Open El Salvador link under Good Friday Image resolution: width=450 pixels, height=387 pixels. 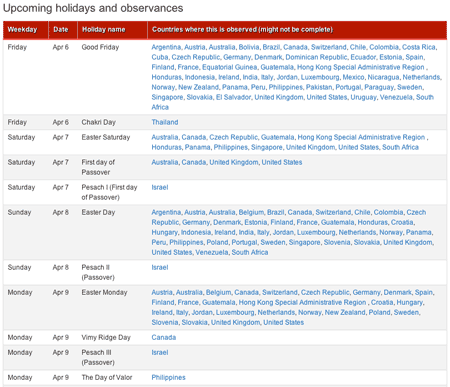coord(233,97)
